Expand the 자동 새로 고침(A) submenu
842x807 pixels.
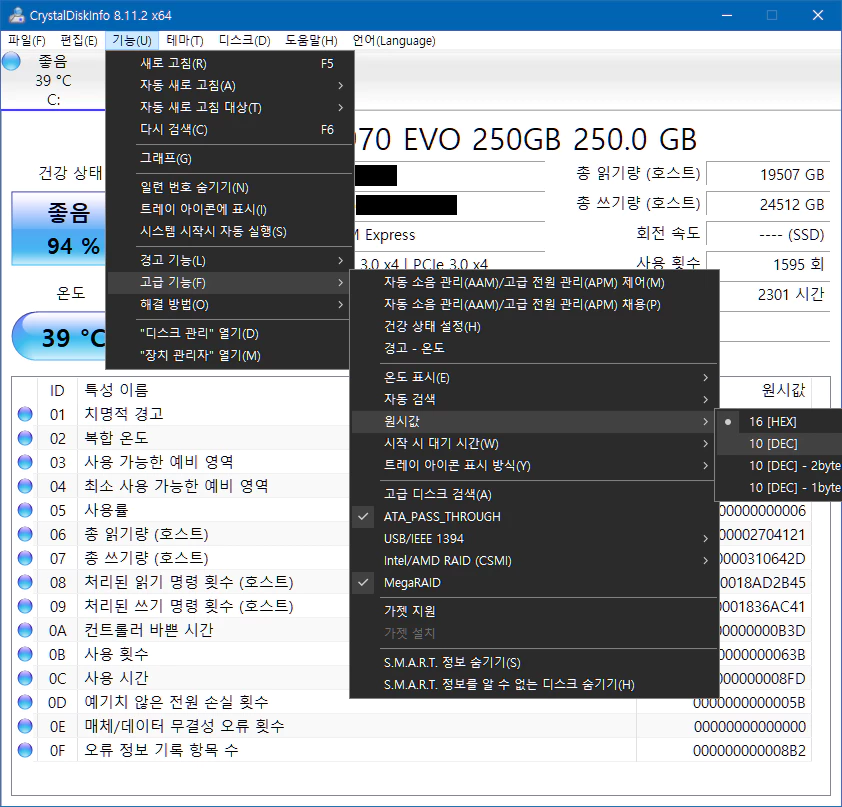pyautogui.click(x=229, y=85)
